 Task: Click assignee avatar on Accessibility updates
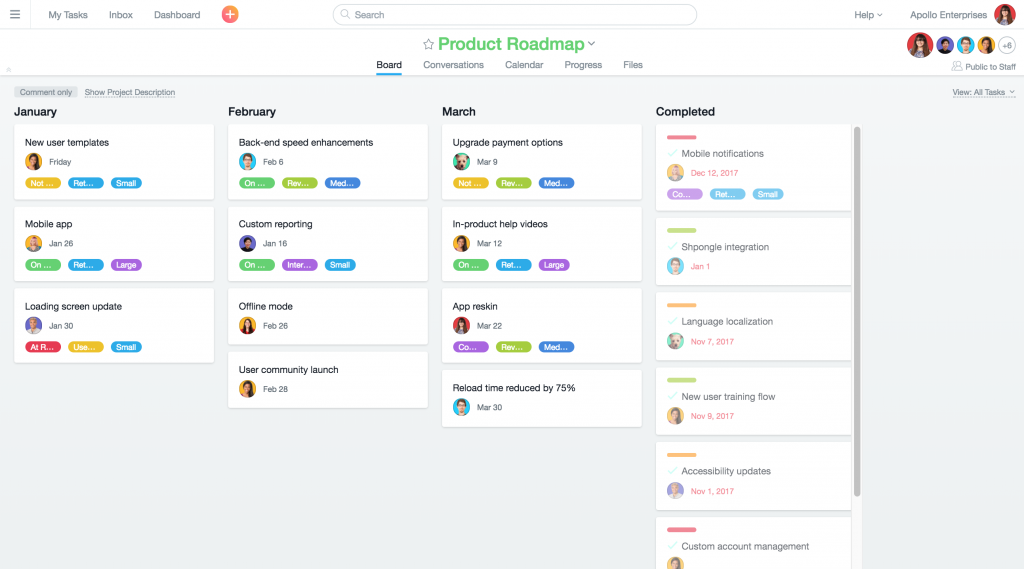tap(675, 491)
